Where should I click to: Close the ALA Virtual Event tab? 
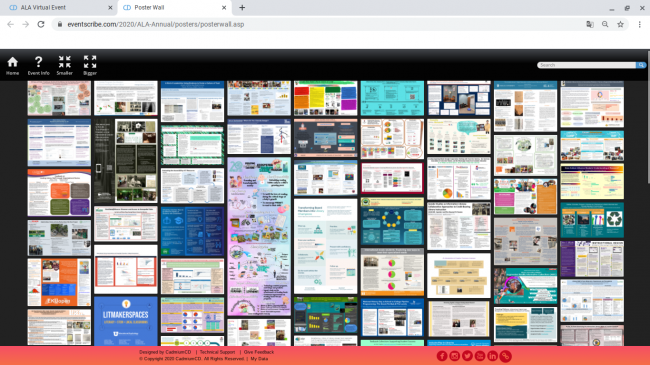pos(110,7)
